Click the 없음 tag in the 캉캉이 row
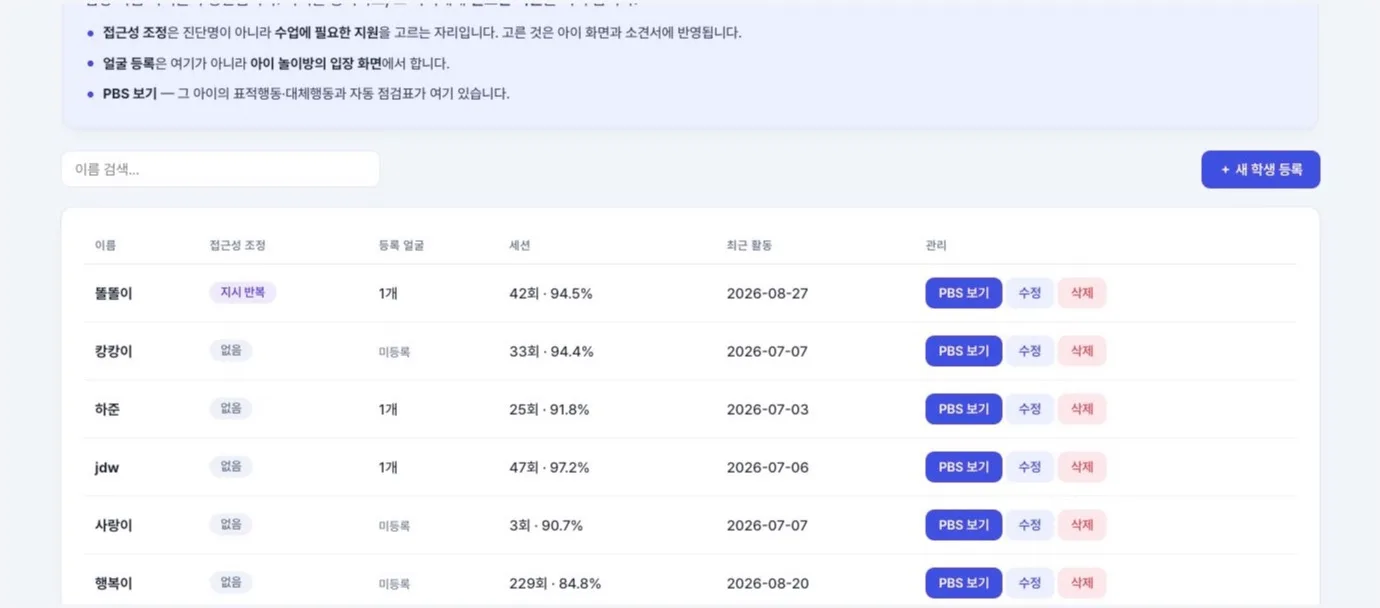The height and width of the screenshot is (608, 1380). click(x=231, y=351)
